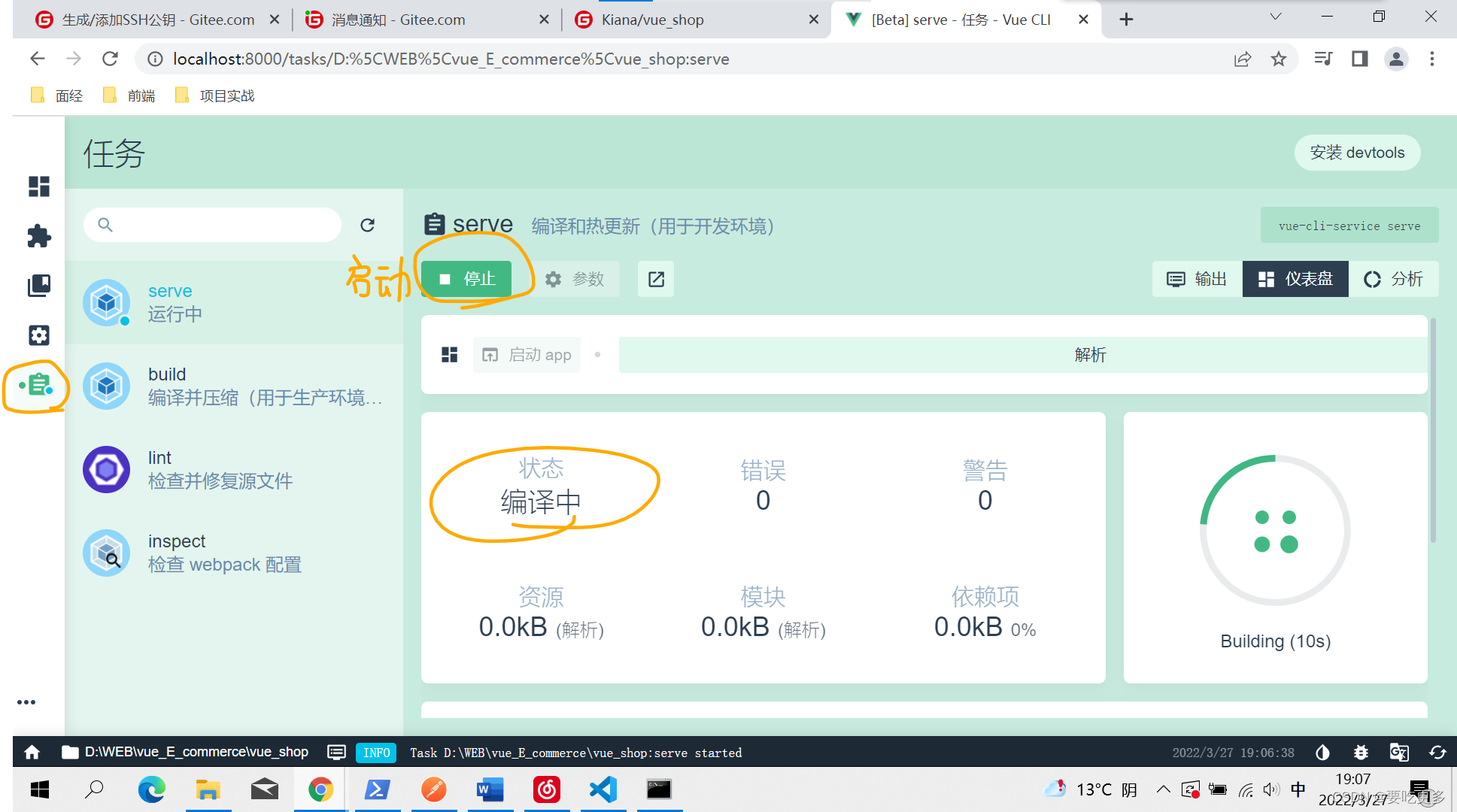Click the Building progress circle
The image size is (1457, 812).
tap(1274, 529)
